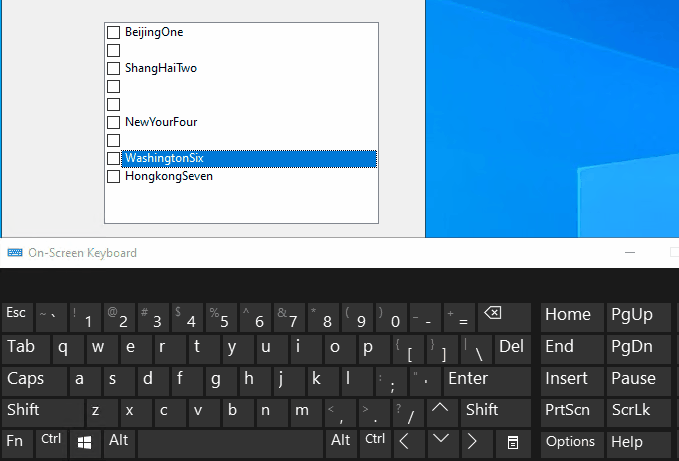The image size is (679, 461).
Task: Click the forward slash question key
Action: pyautogui.click(x=408, y=412)
